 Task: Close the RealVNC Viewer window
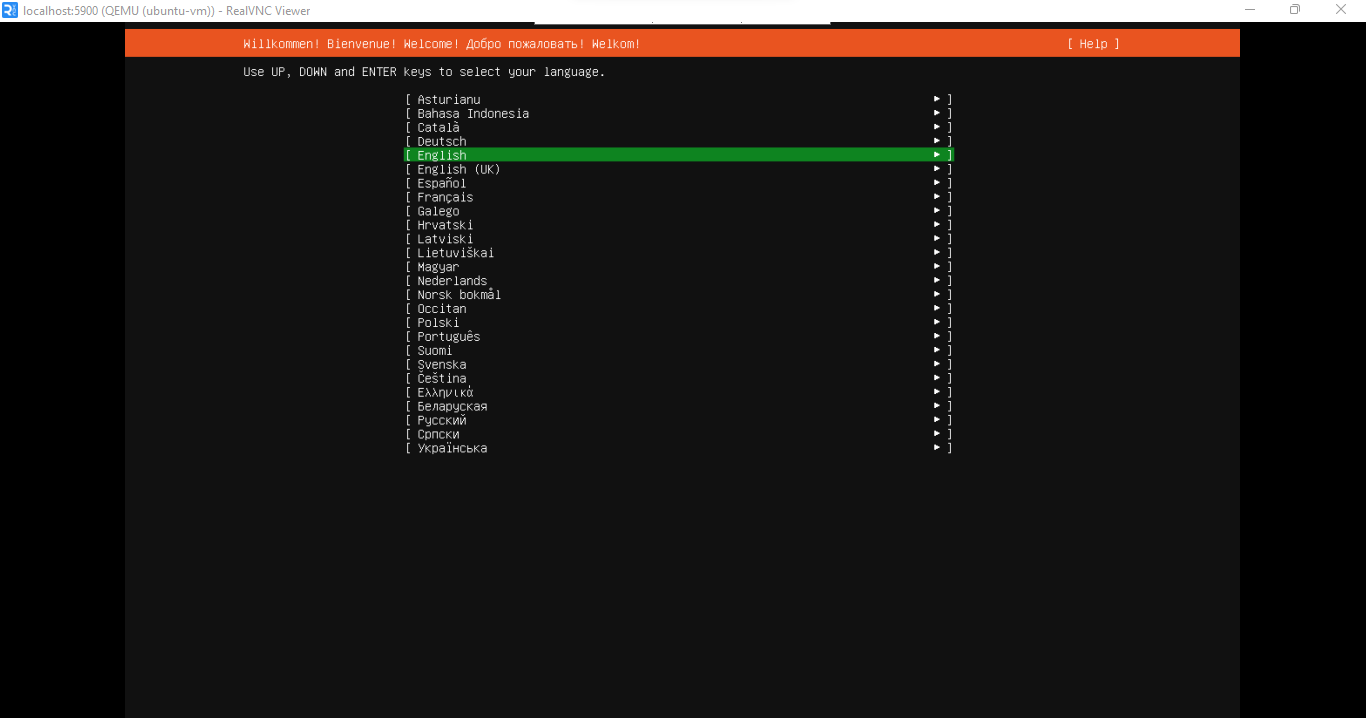[x=1342, y=10]
